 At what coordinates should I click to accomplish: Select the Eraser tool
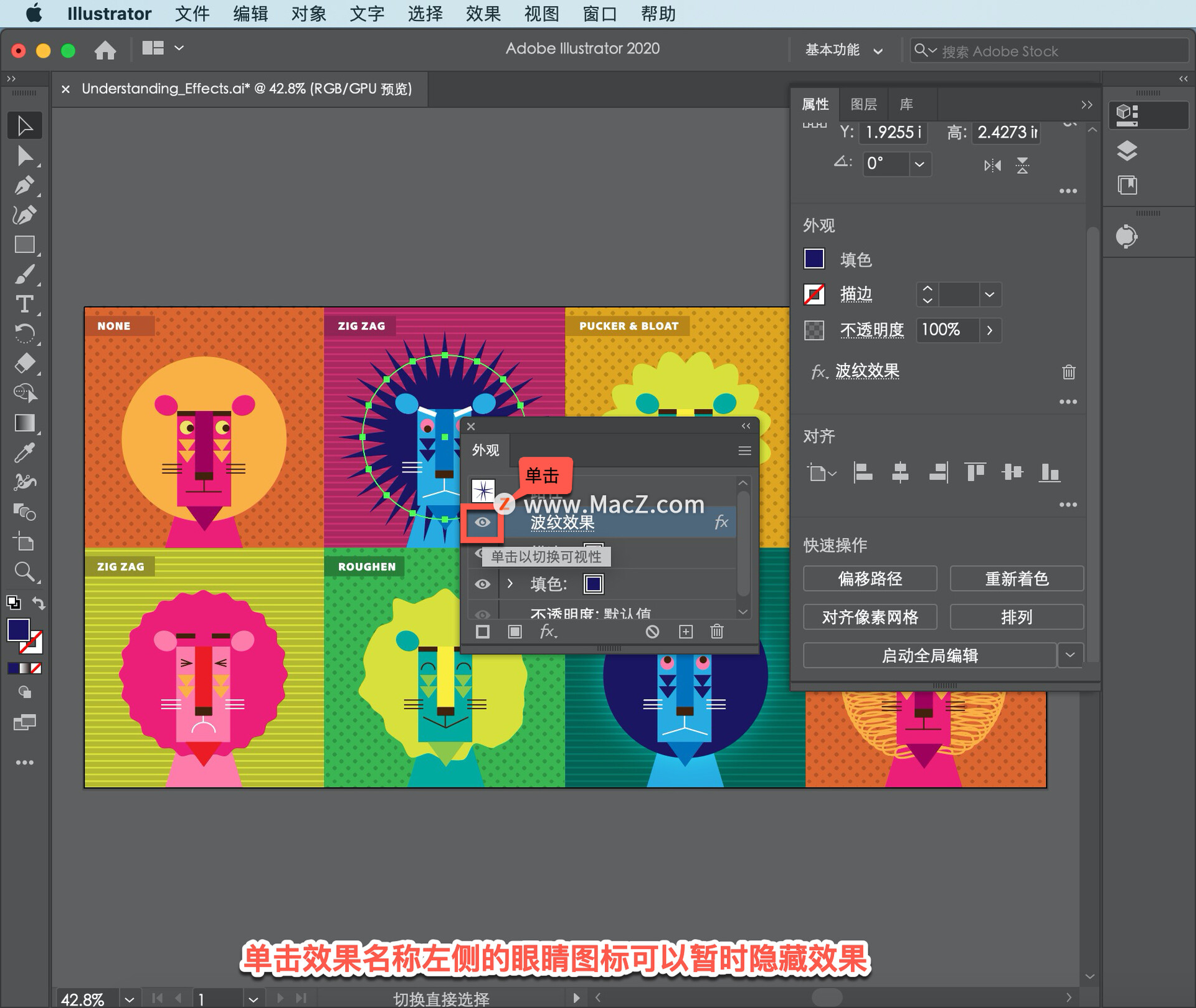click(x=25, y=363)
